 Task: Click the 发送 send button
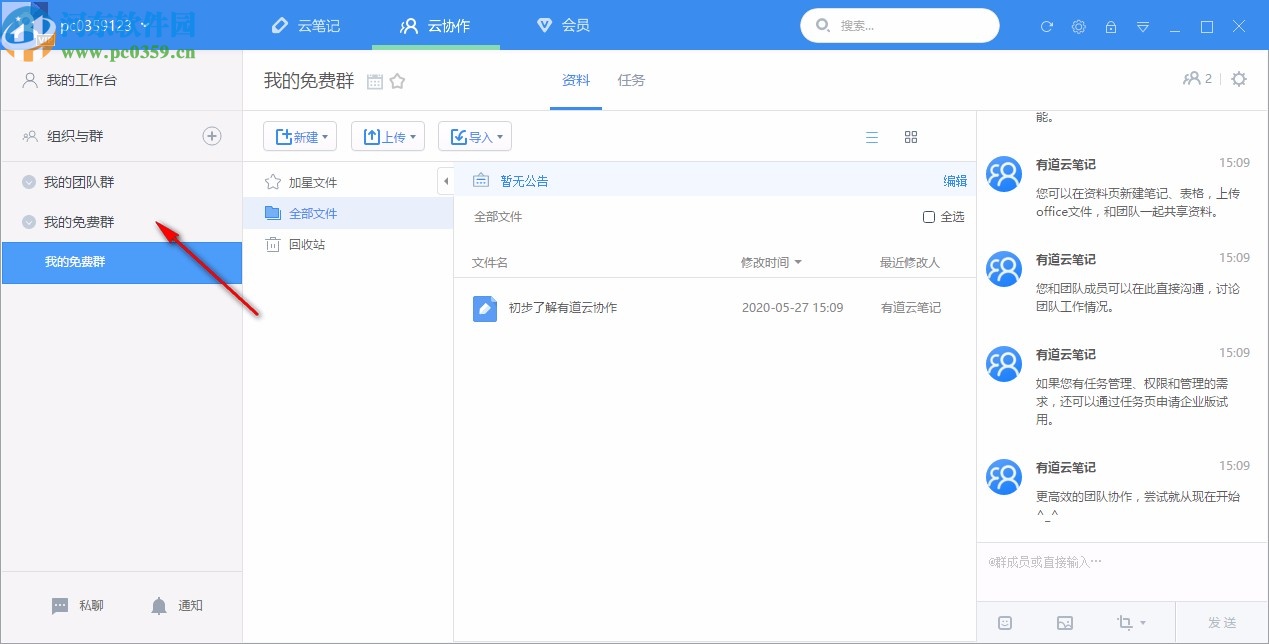click(x=1222, y=623)
